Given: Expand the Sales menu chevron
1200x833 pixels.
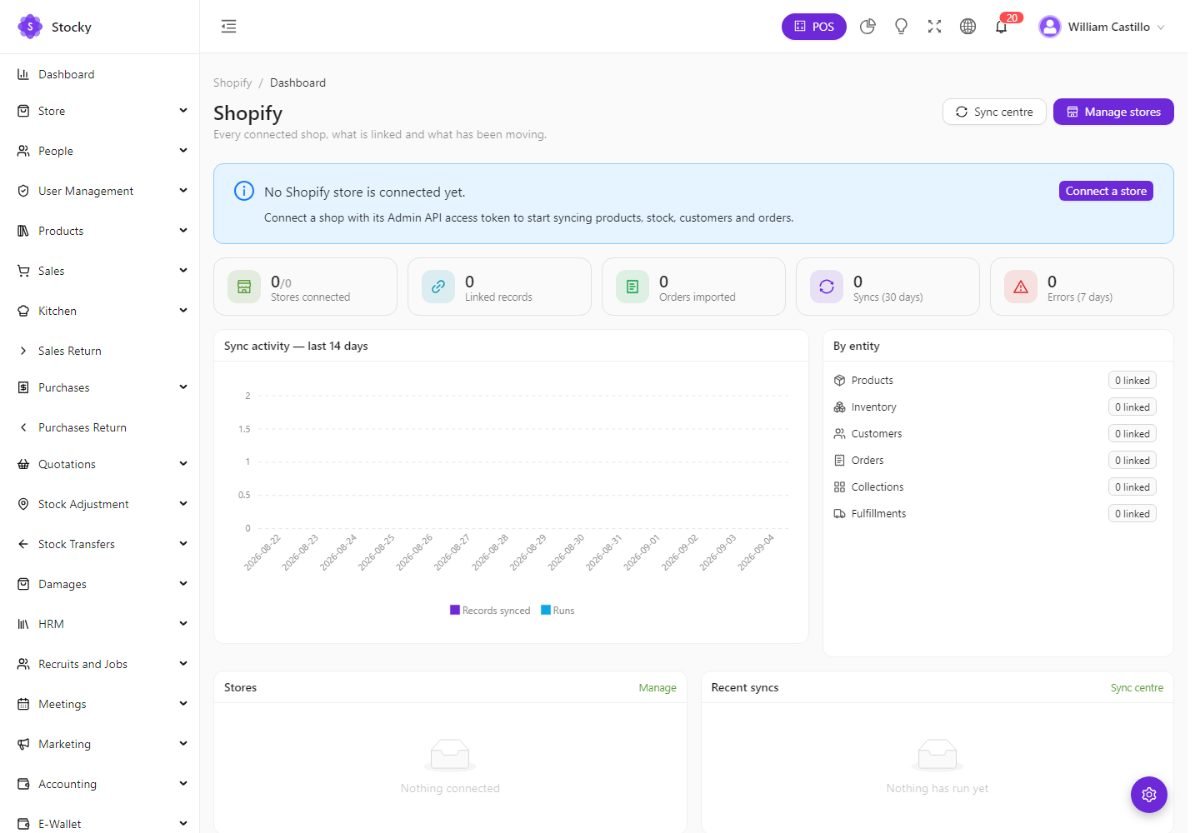Looking at the screenshot, I should tap(183, 271).
